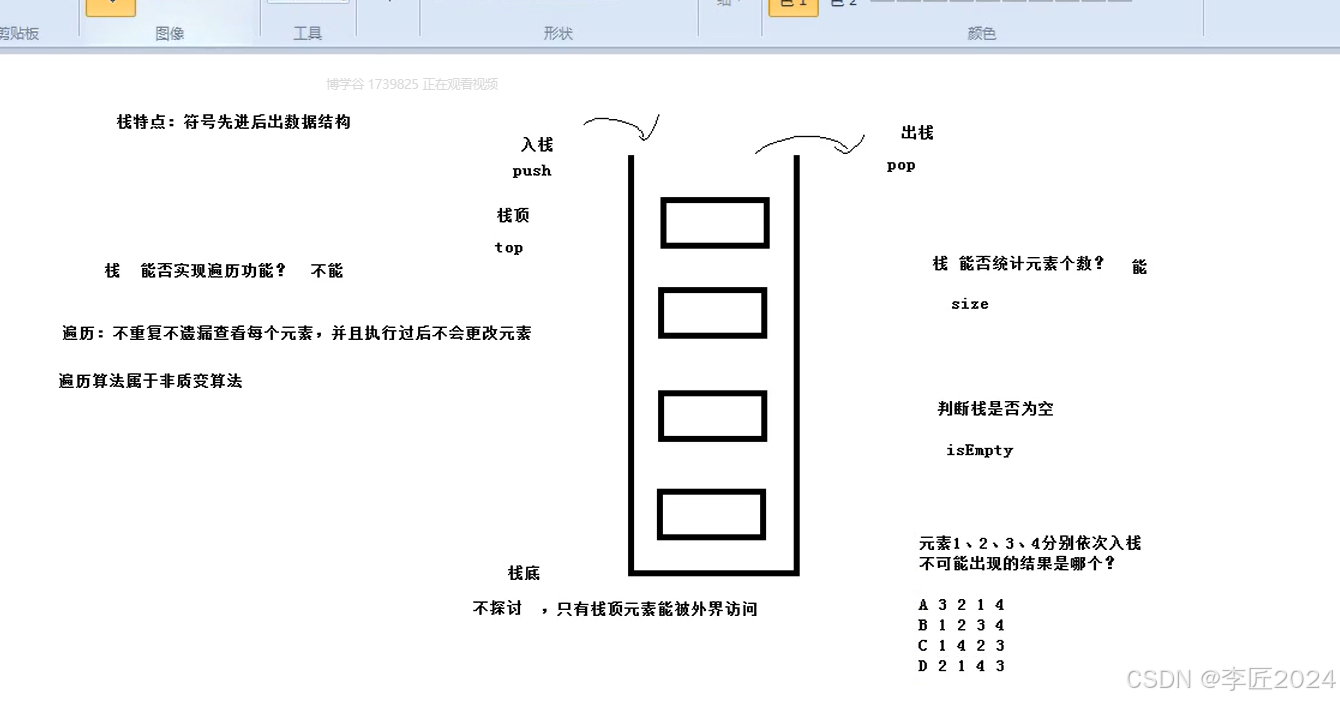This screenshot has width=1340, height=701.
Task: Click option 'B 1 2 3 4'
Action: click(x=961, y=625)
